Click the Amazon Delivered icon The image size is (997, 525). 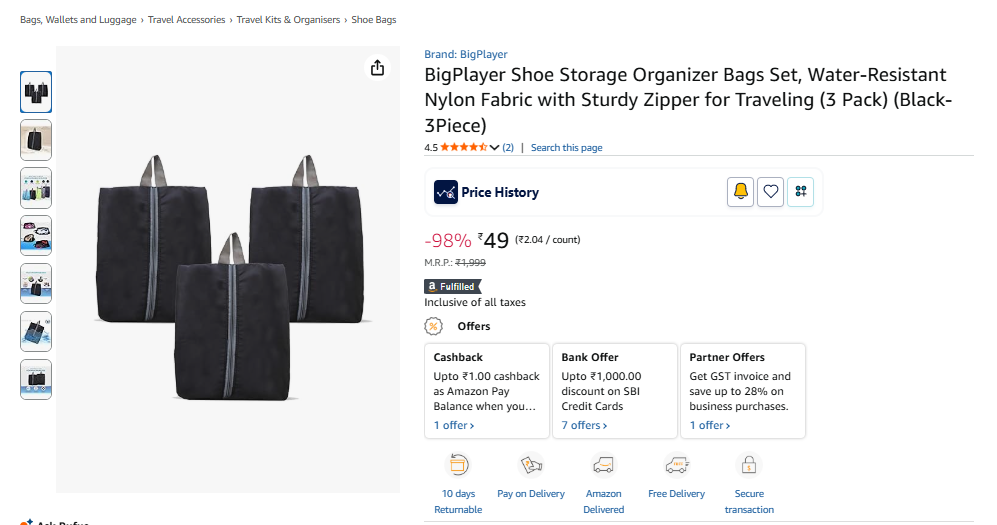point(603,465)
